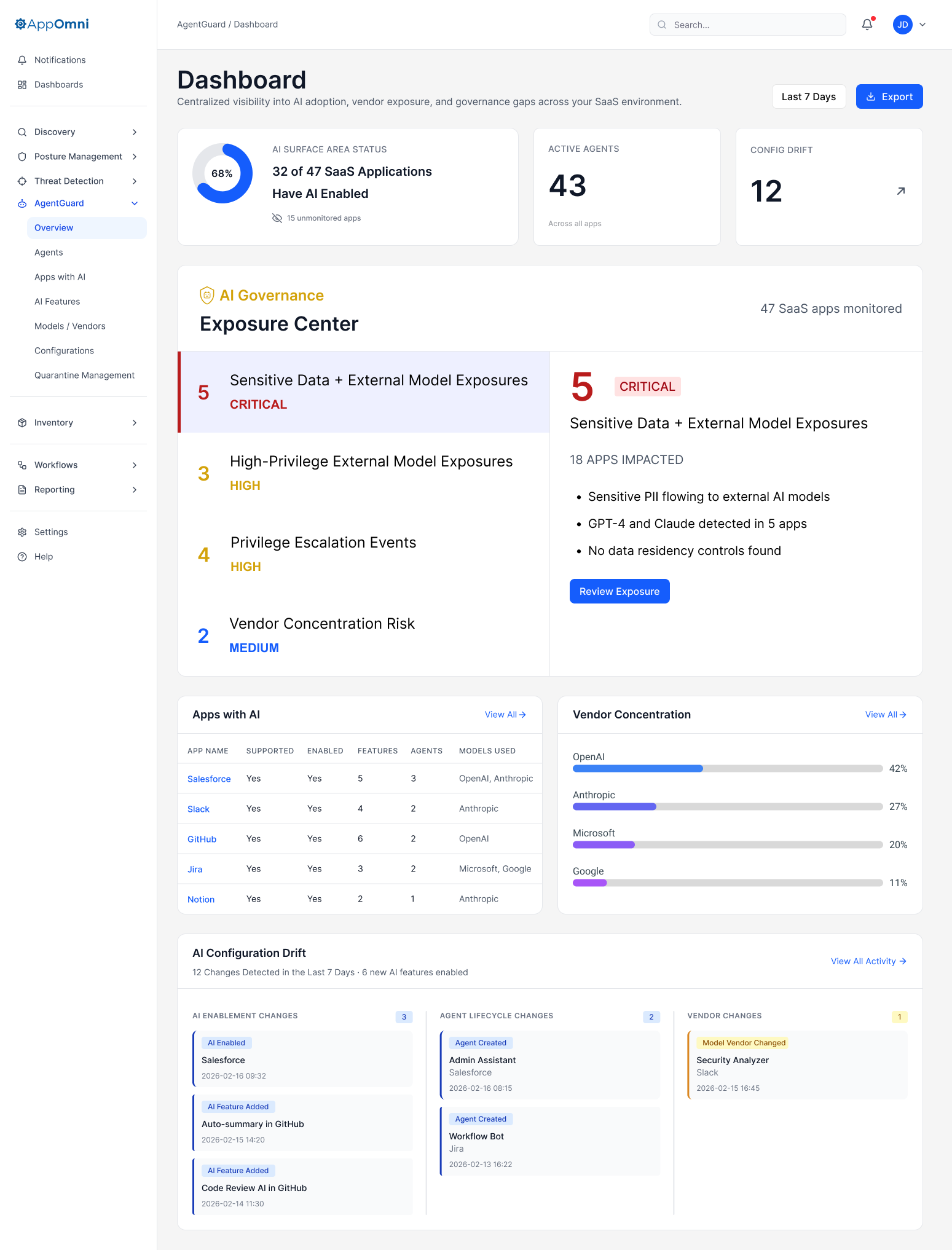Click the Google 11% progress bar
This screenshot has height=1250, width=952.
tap(728, 883)
